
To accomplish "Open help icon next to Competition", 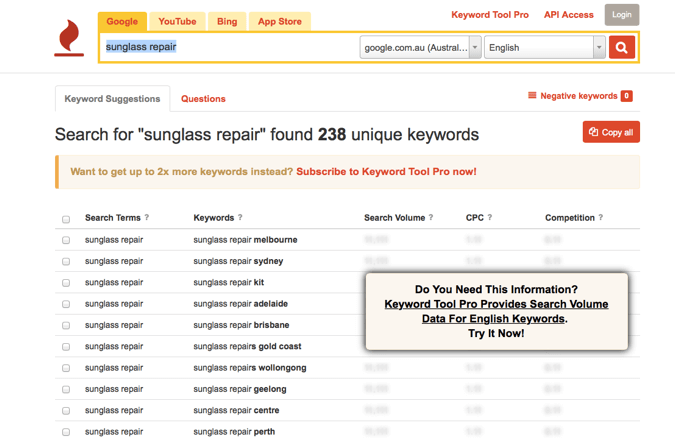I will click(x=601, y=217).
